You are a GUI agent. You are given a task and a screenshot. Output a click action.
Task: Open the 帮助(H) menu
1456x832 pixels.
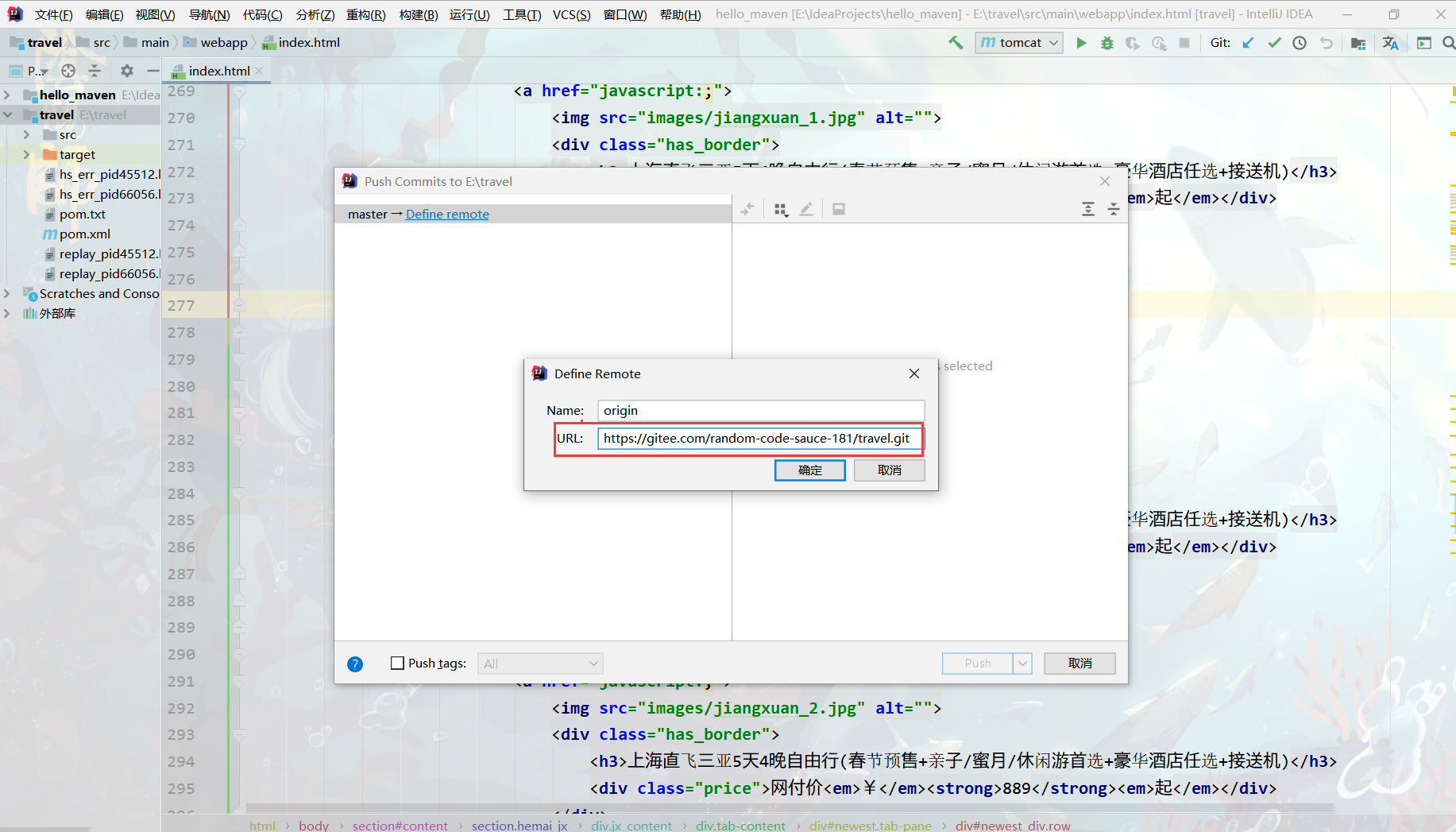coord(680,14)
